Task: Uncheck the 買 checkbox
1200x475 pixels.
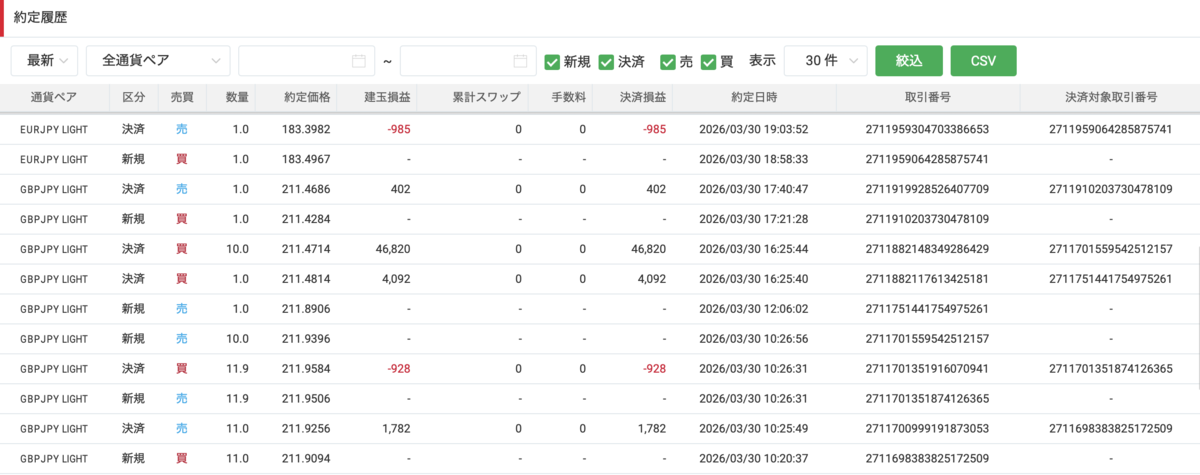Action: (709, 62)
